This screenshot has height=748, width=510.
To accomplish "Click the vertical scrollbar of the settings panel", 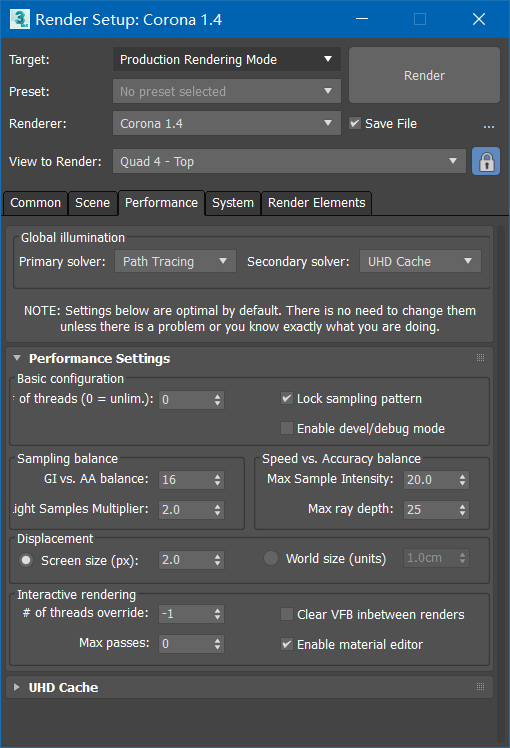I will pyautogui.click(x=500, y=482).
